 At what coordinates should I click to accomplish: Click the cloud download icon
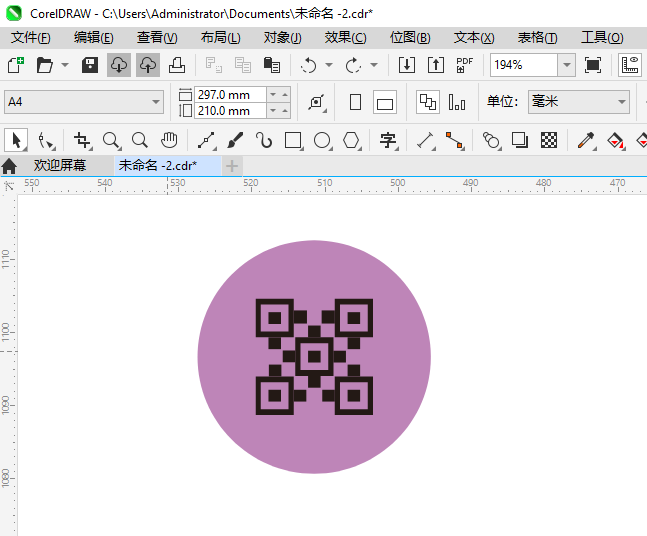tap(119, 65)
